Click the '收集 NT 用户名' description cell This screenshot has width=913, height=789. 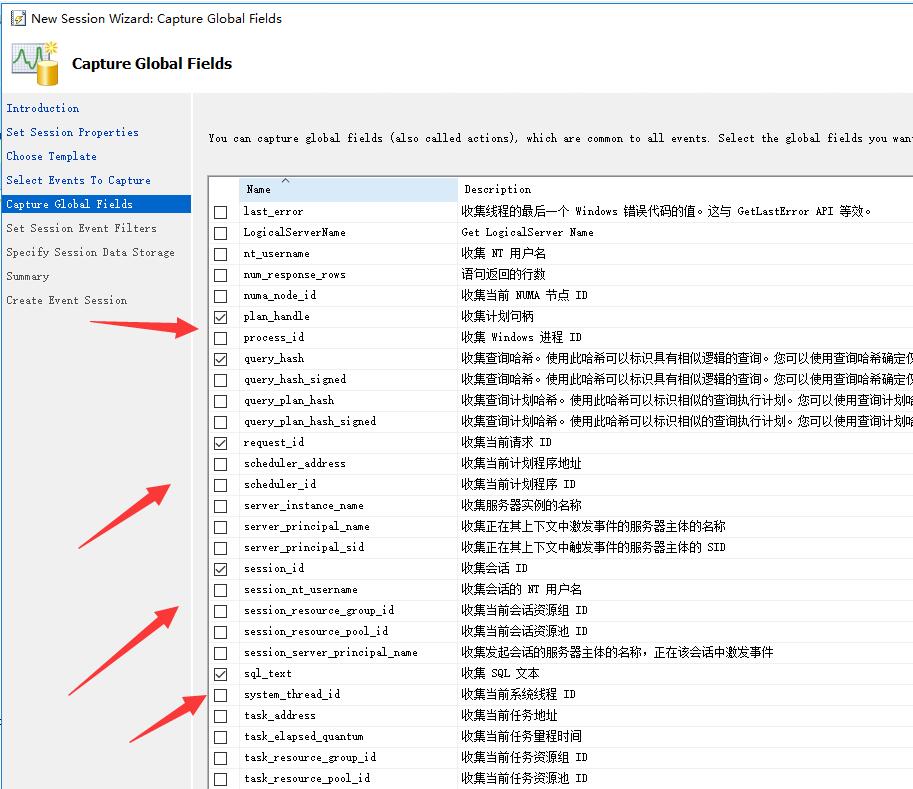(503, 253)
